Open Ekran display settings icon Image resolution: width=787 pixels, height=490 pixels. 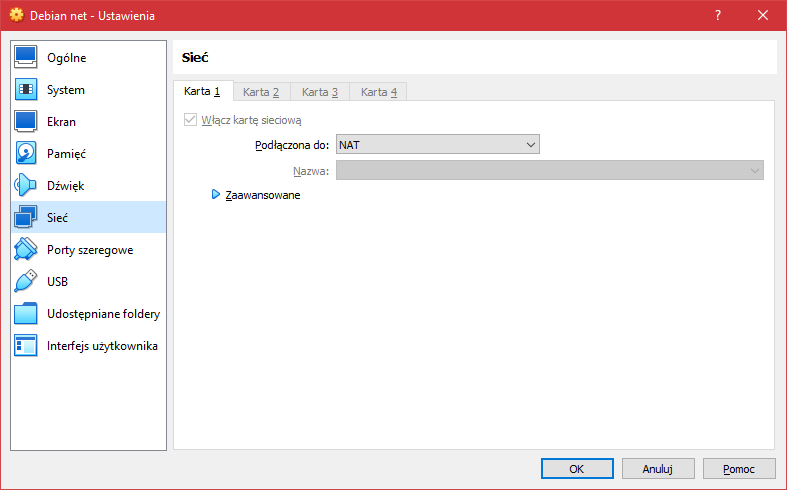click(x=27, y=122)
